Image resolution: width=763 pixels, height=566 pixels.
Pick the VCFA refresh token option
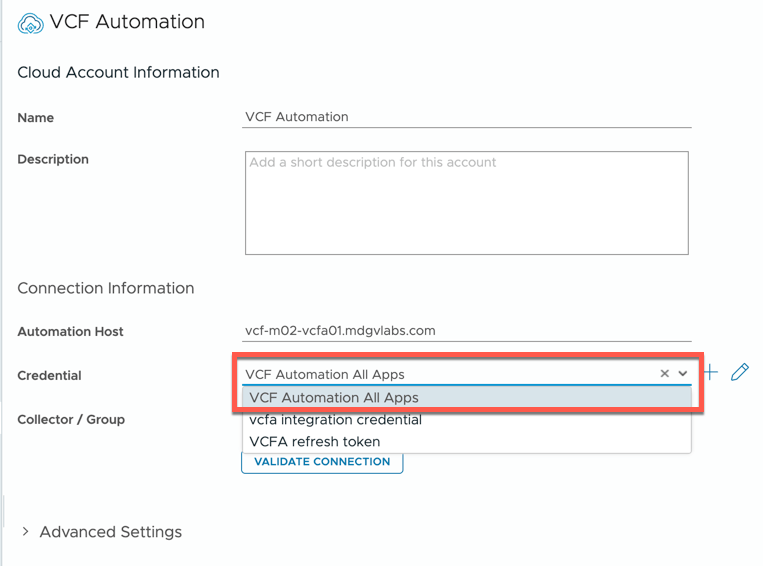[314, 442]
